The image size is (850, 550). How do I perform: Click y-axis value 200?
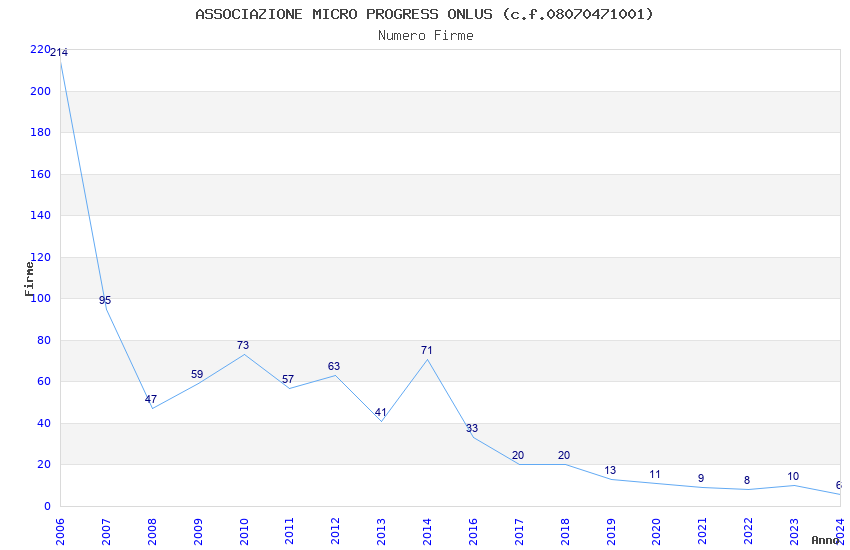pos(40,91)
